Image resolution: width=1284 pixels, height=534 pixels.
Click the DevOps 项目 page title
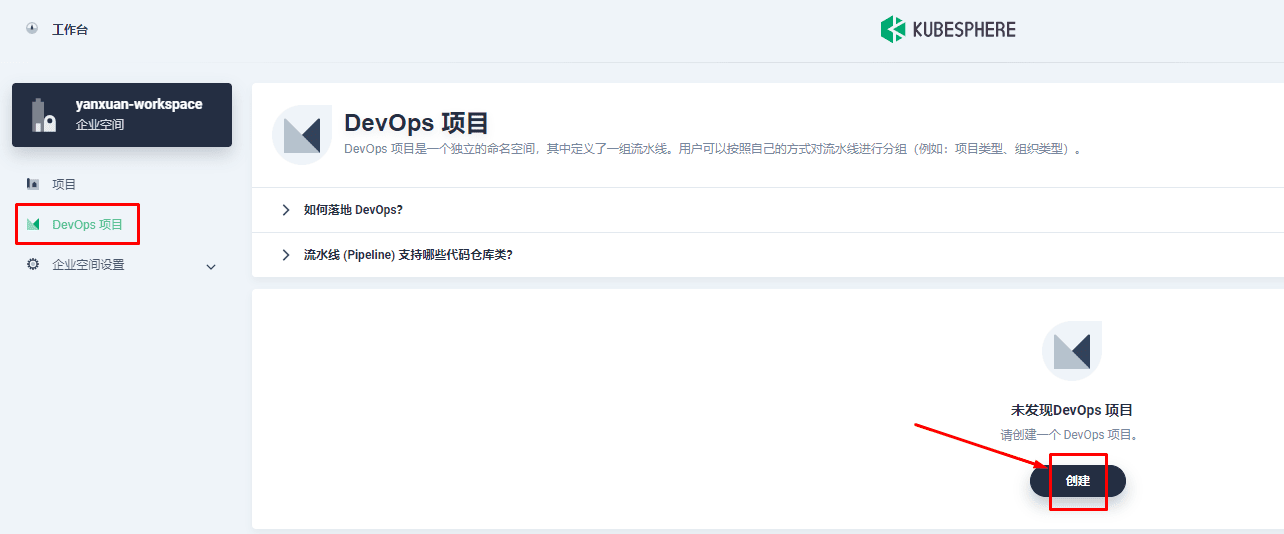(x=416, y=123)
